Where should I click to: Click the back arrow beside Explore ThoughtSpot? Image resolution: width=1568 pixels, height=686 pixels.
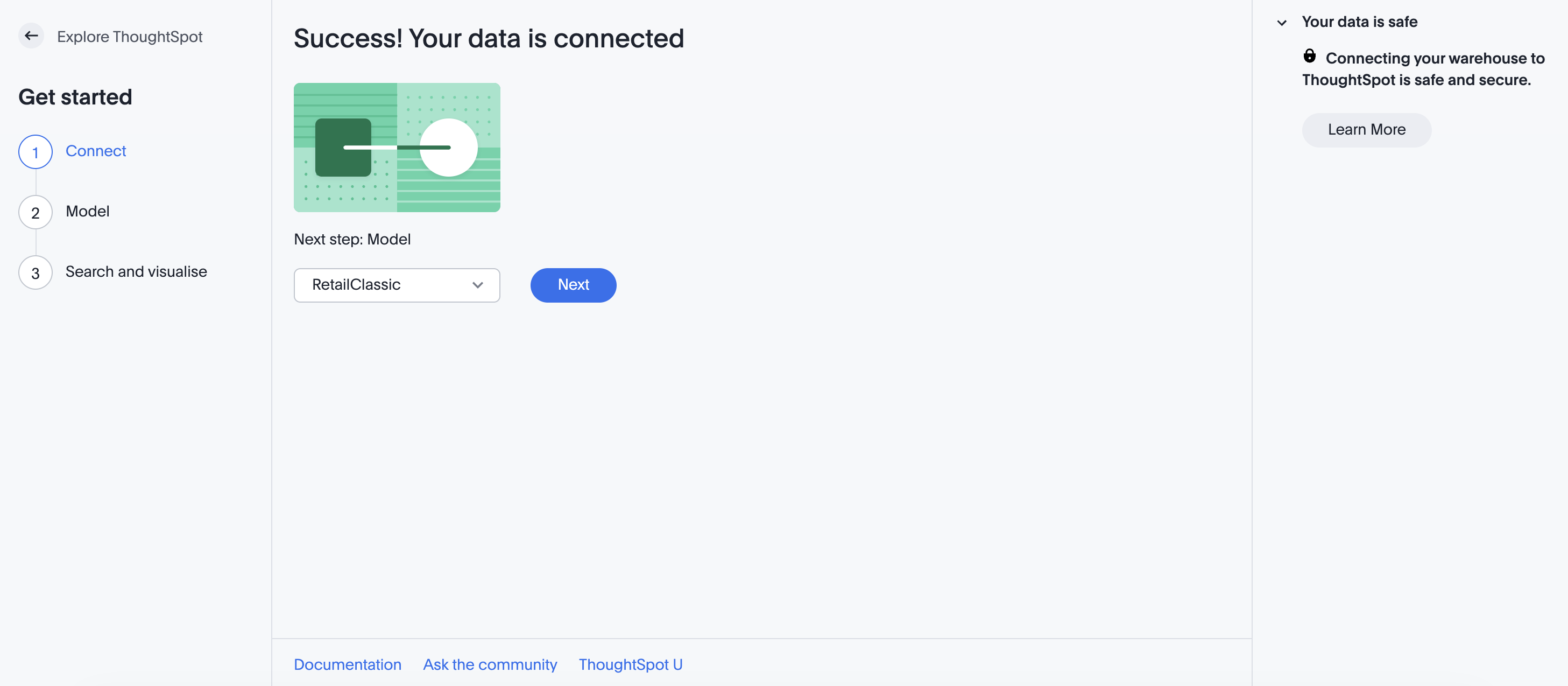click(31, 36)
